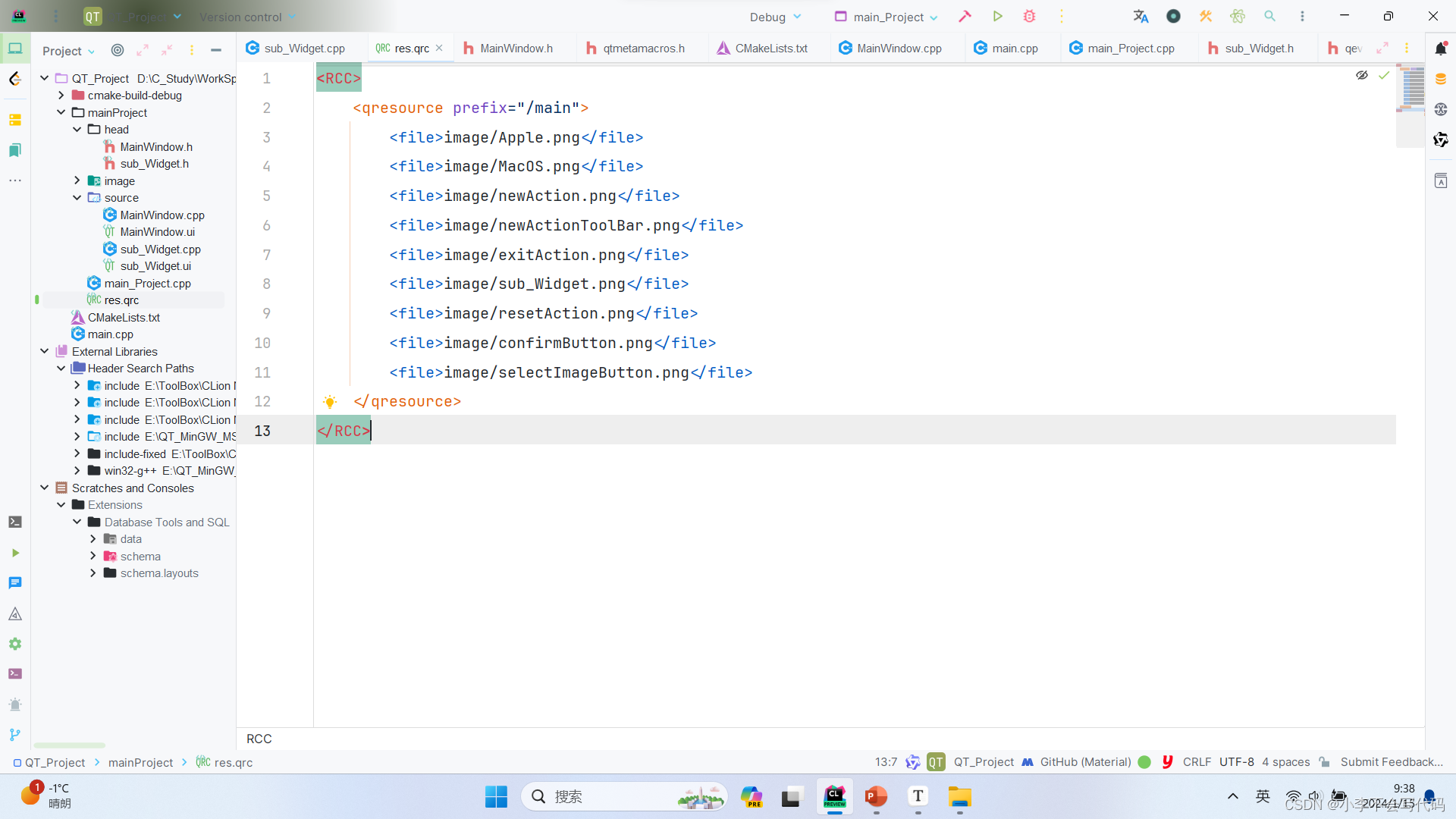Click the 4 spaces indent indicator
The height and width of the screenshot is (819, 1456).
tap(1286, 762)
